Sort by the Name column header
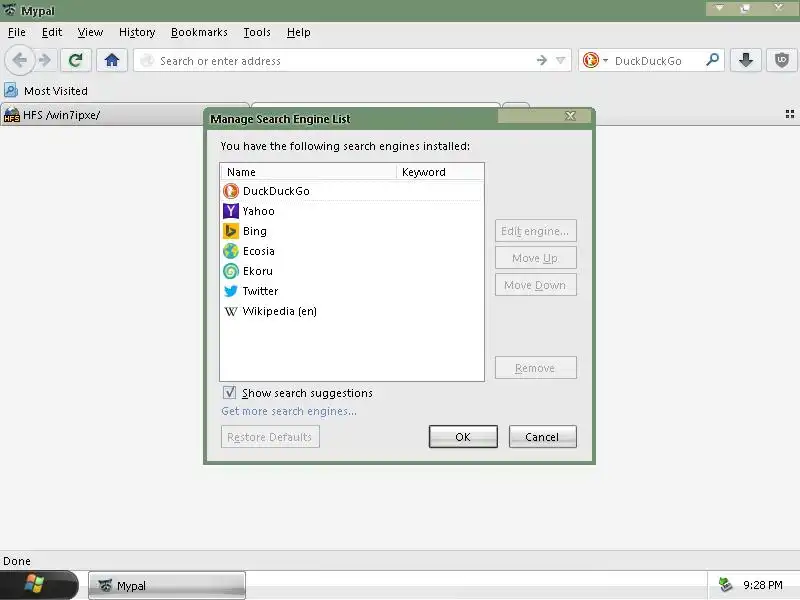The image size is (800, 600). coord(308,172)
